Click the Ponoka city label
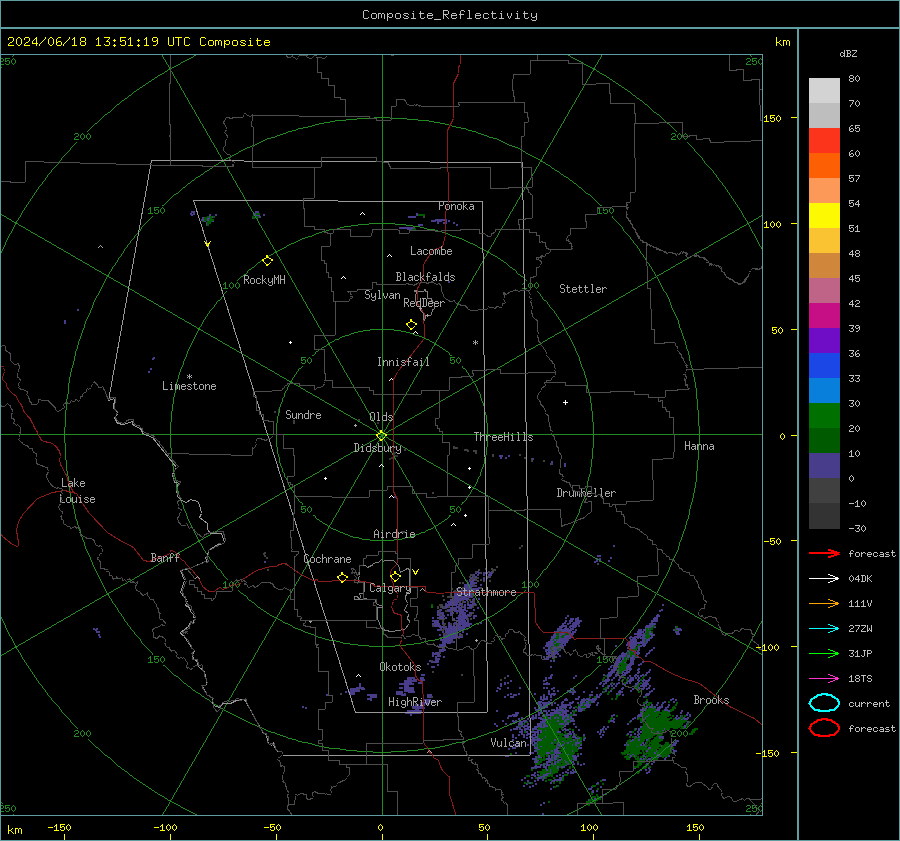 coord(456,206)
